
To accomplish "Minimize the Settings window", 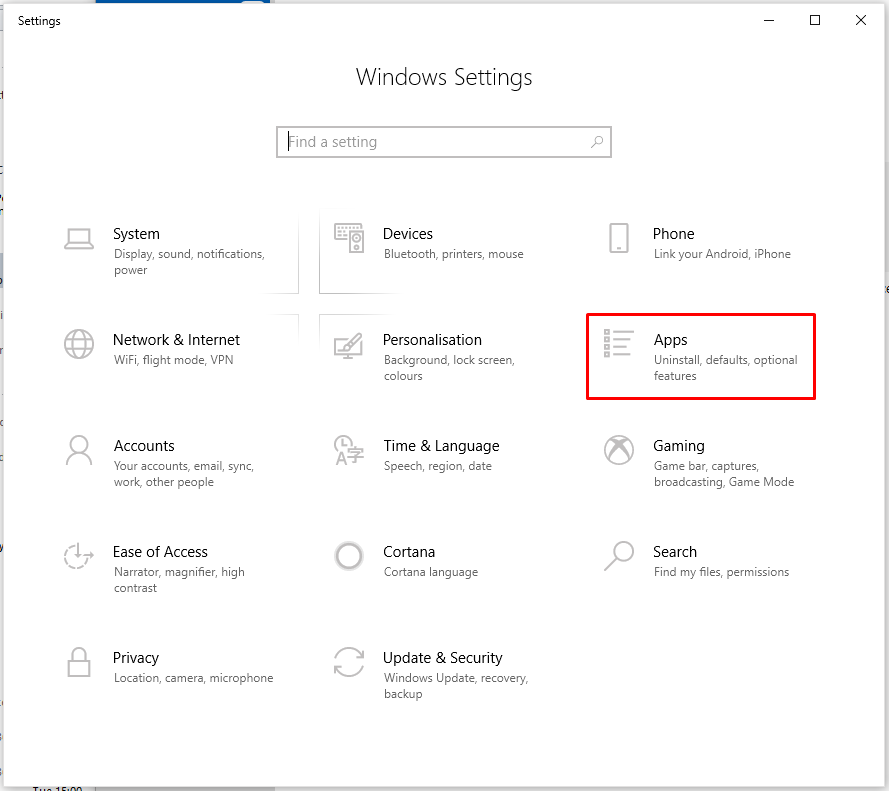I will point(769,20).
